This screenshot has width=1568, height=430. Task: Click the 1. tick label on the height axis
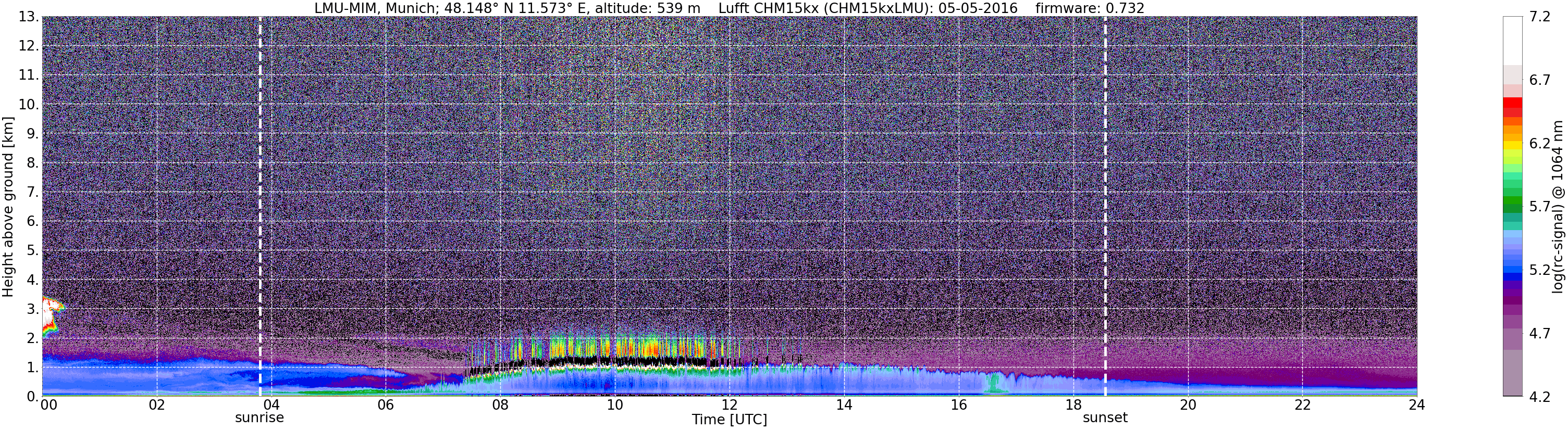pyautogui.click(x=33, y=366)
